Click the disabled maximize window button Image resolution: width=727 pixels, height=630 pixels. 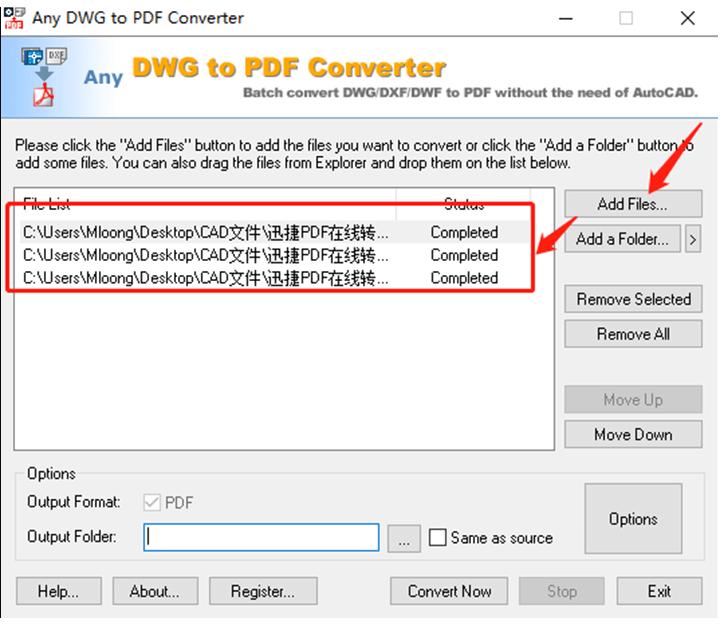click(x=626, y=19)
